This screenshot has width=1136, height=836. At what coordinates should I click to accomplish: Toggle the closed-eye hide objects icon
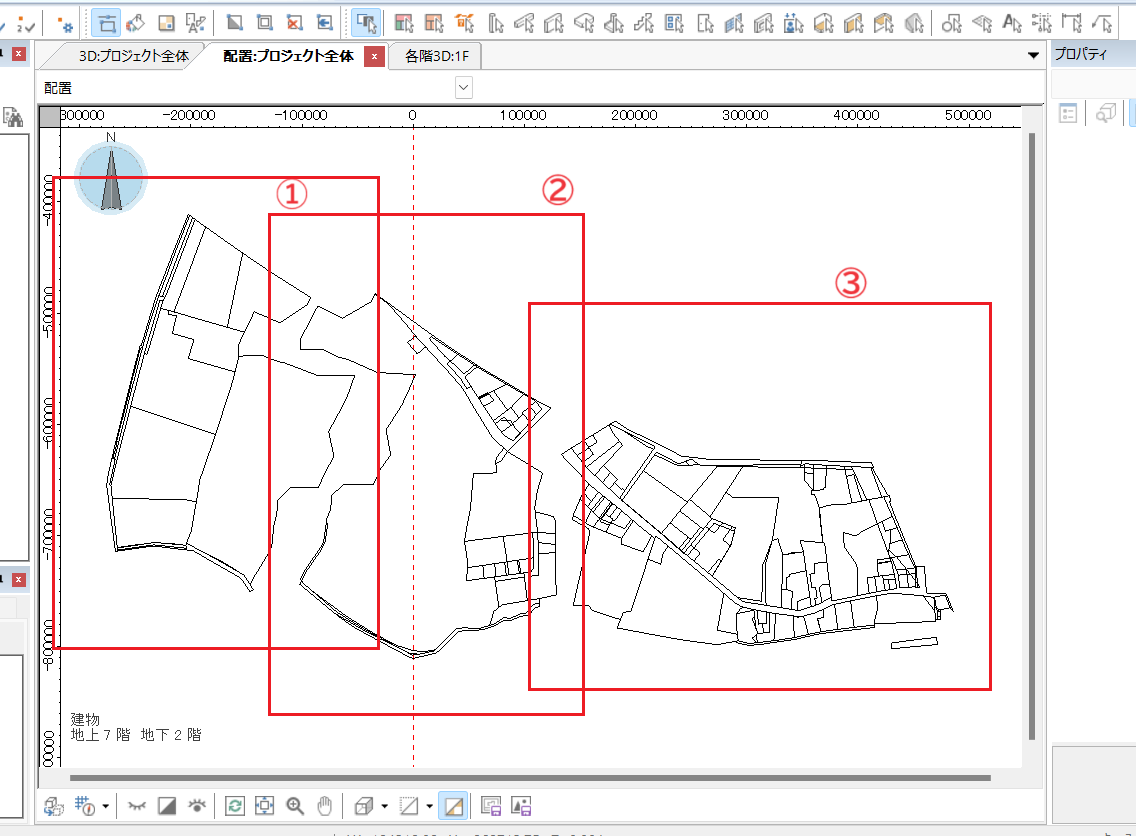pos(137,805)
